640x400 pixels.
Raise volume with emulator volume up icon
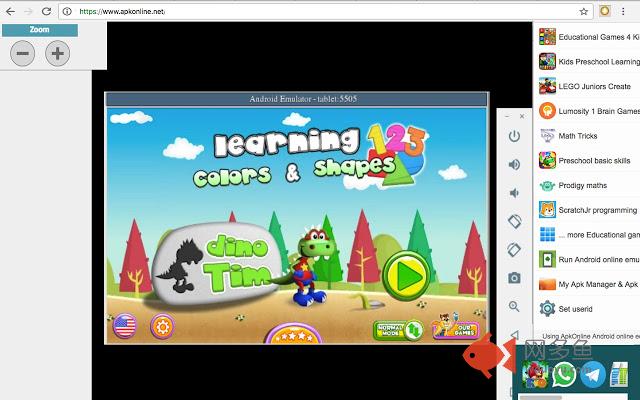(514, 164)
